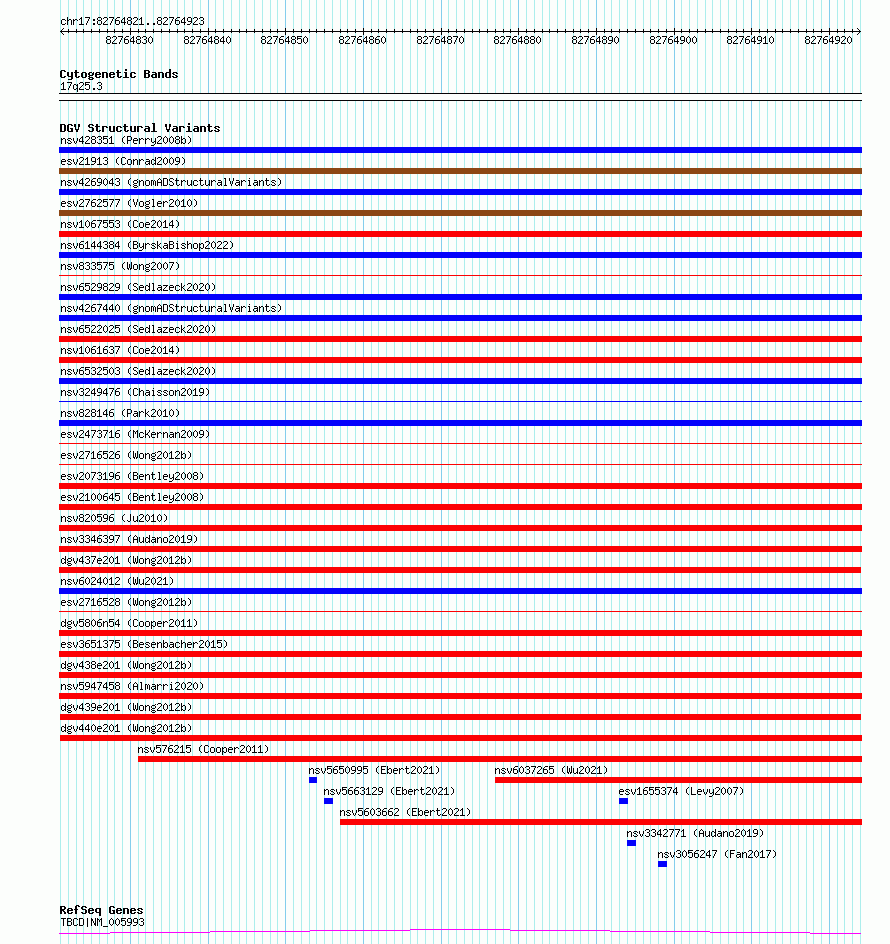Click the red bar of nsv6037265
Viewport: 890px width, 944px height.
(x=679, y=780)
